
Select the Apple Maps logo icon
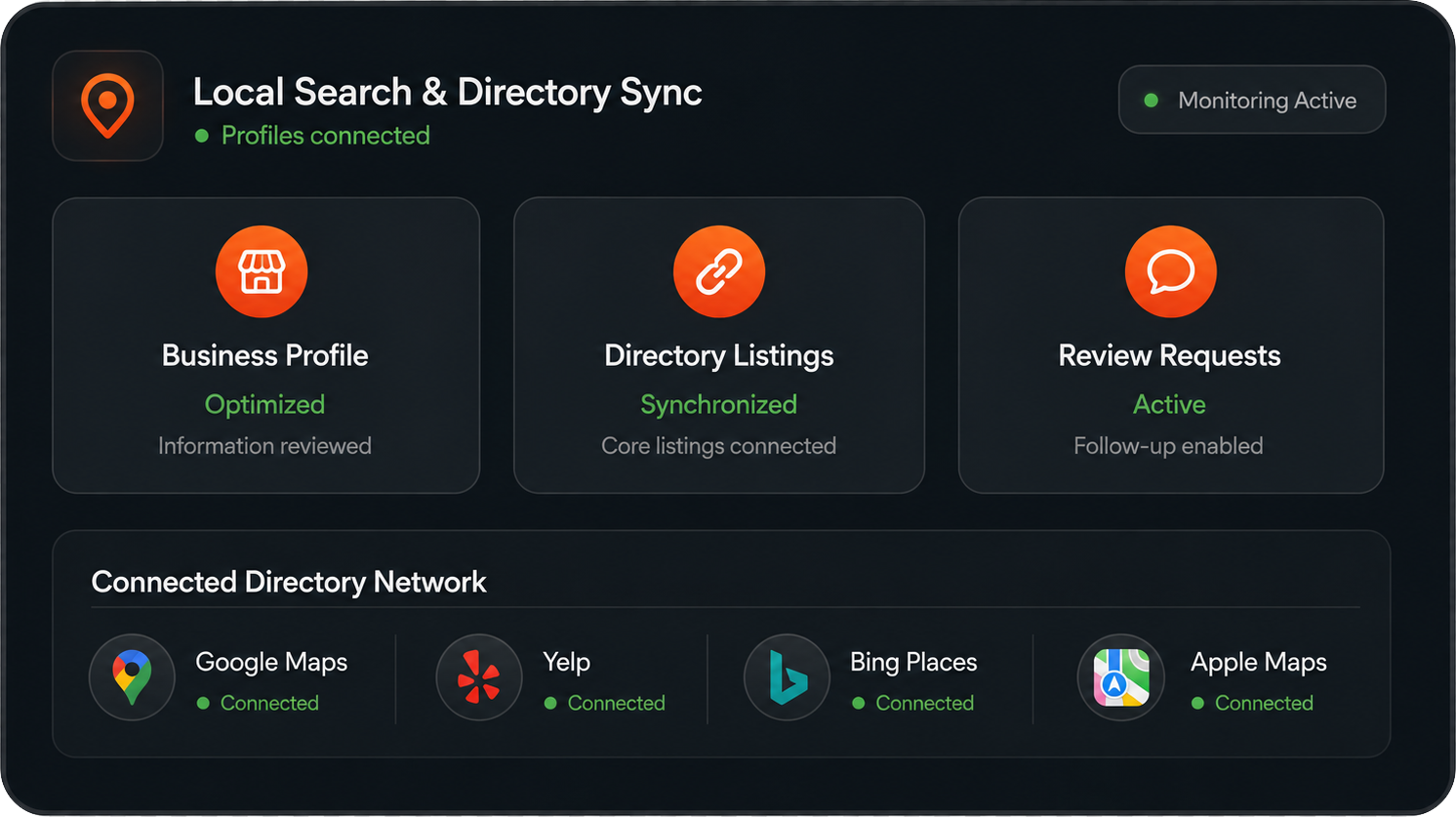click(x=1121, y=677)
